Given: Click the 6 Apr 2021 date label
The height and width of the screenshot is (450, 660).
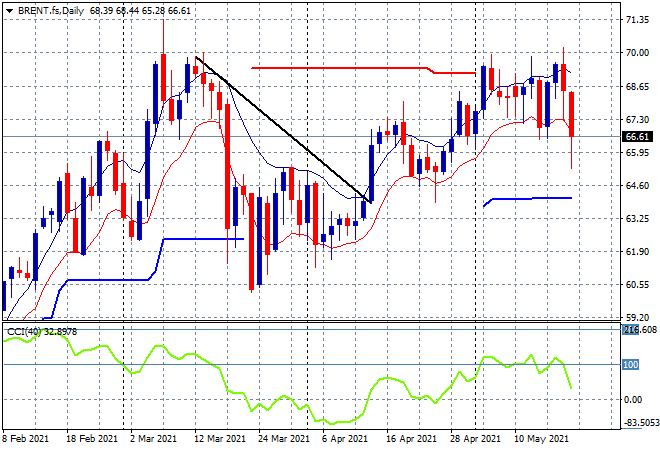Looking at the screenshot, I should 345,439.
